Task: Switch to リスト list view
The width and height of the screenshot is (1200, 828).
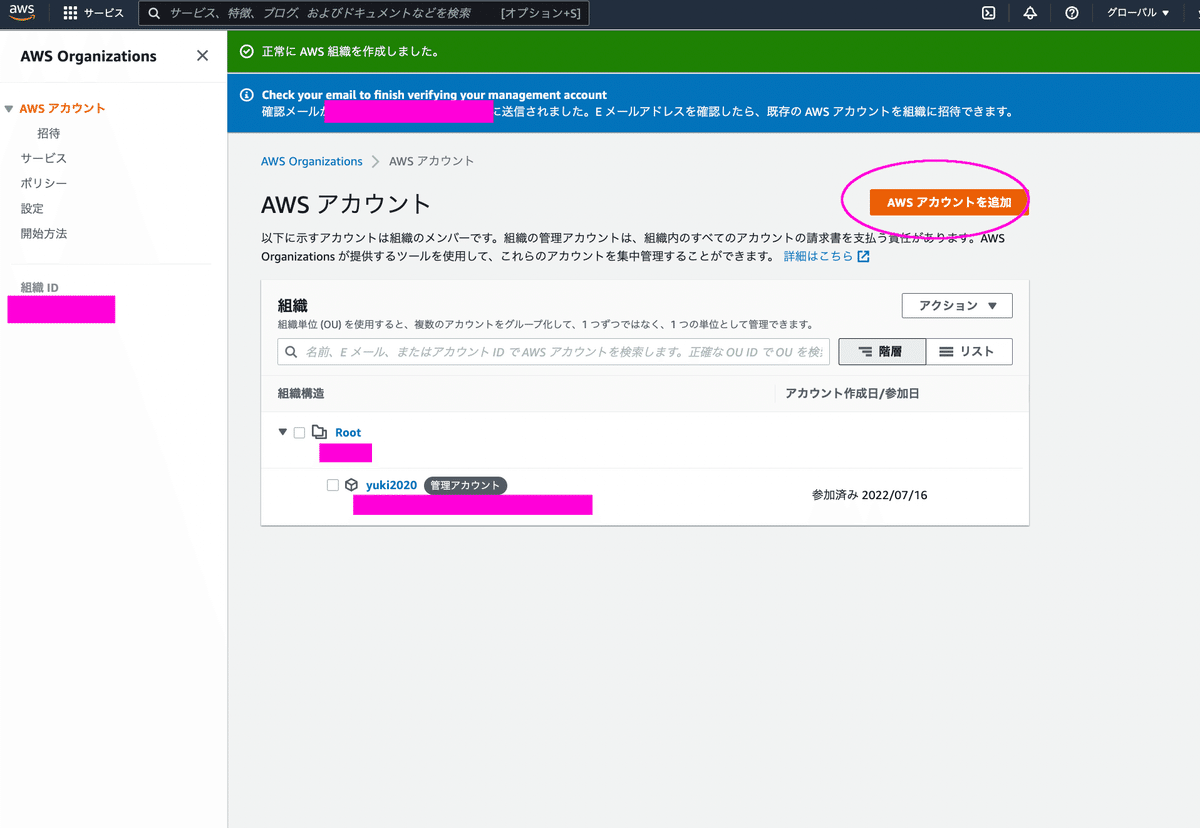Action: pos(969,352)
